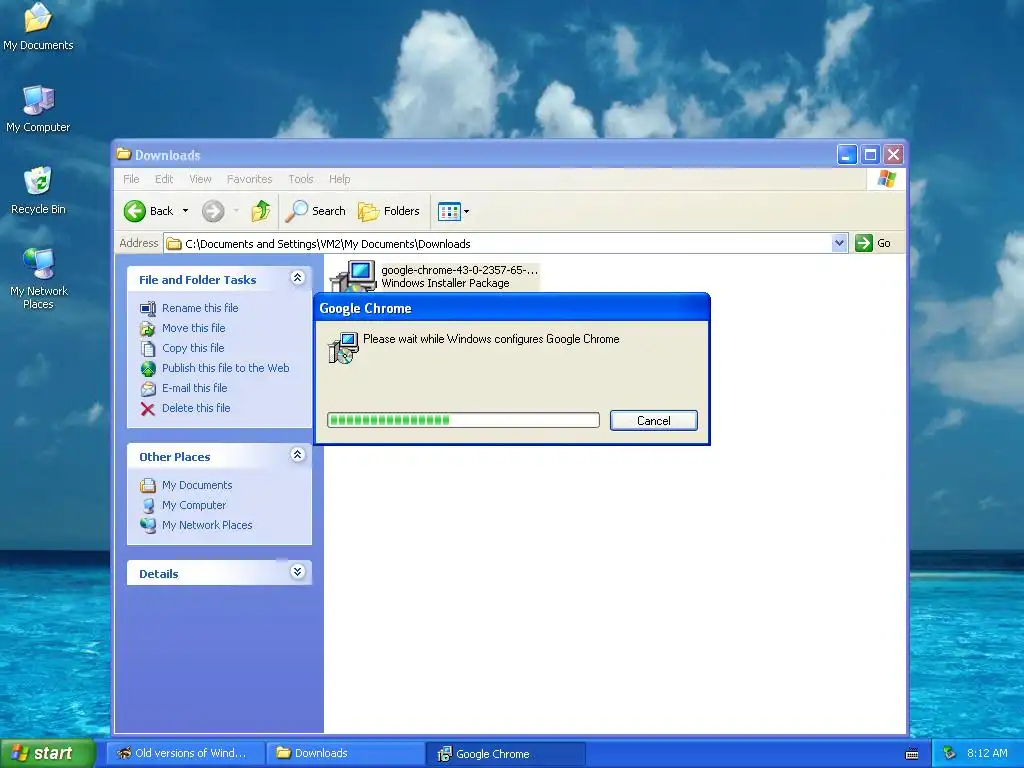Click Publish this file to the Web
The image size is (1024, 768).
pyautogui.click(x=225, y=368)
